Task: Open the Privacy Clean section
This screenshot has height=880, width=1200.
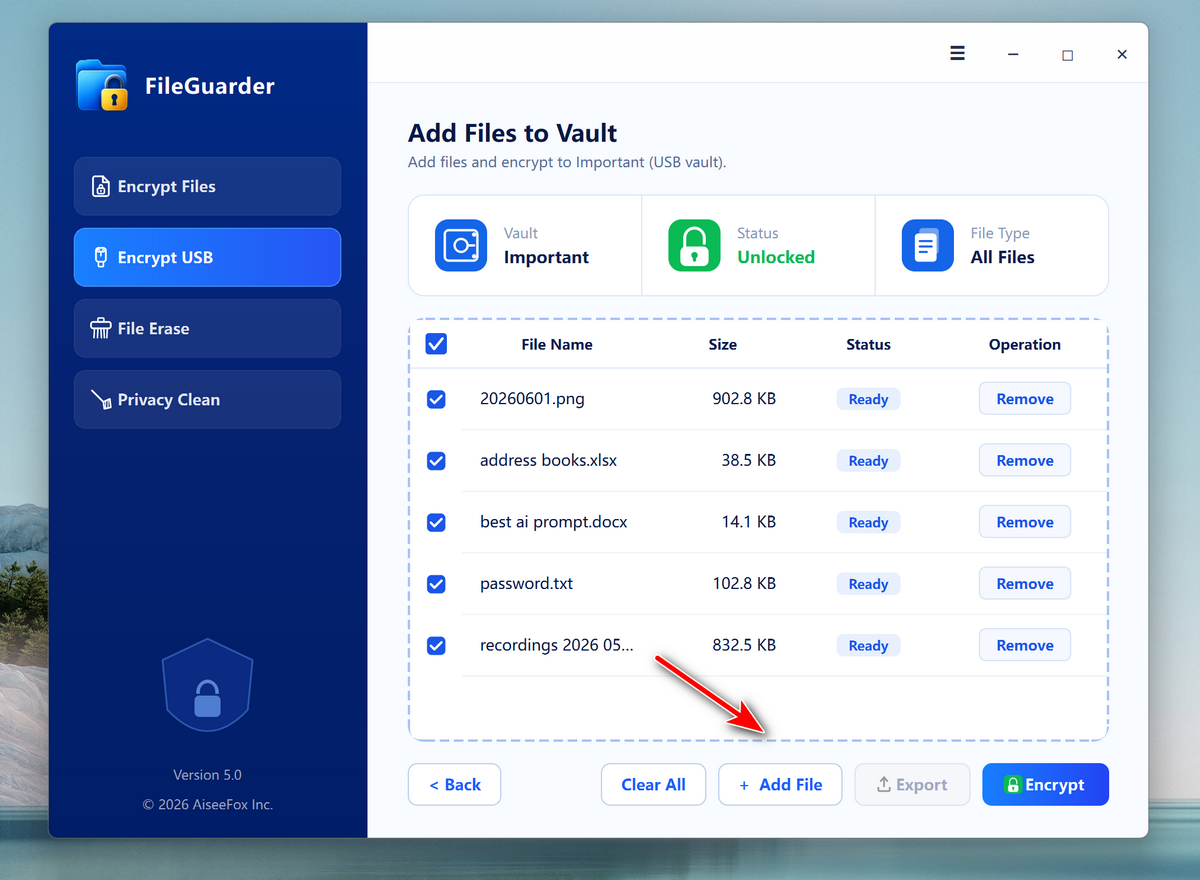Action: [x=207, y=399]
